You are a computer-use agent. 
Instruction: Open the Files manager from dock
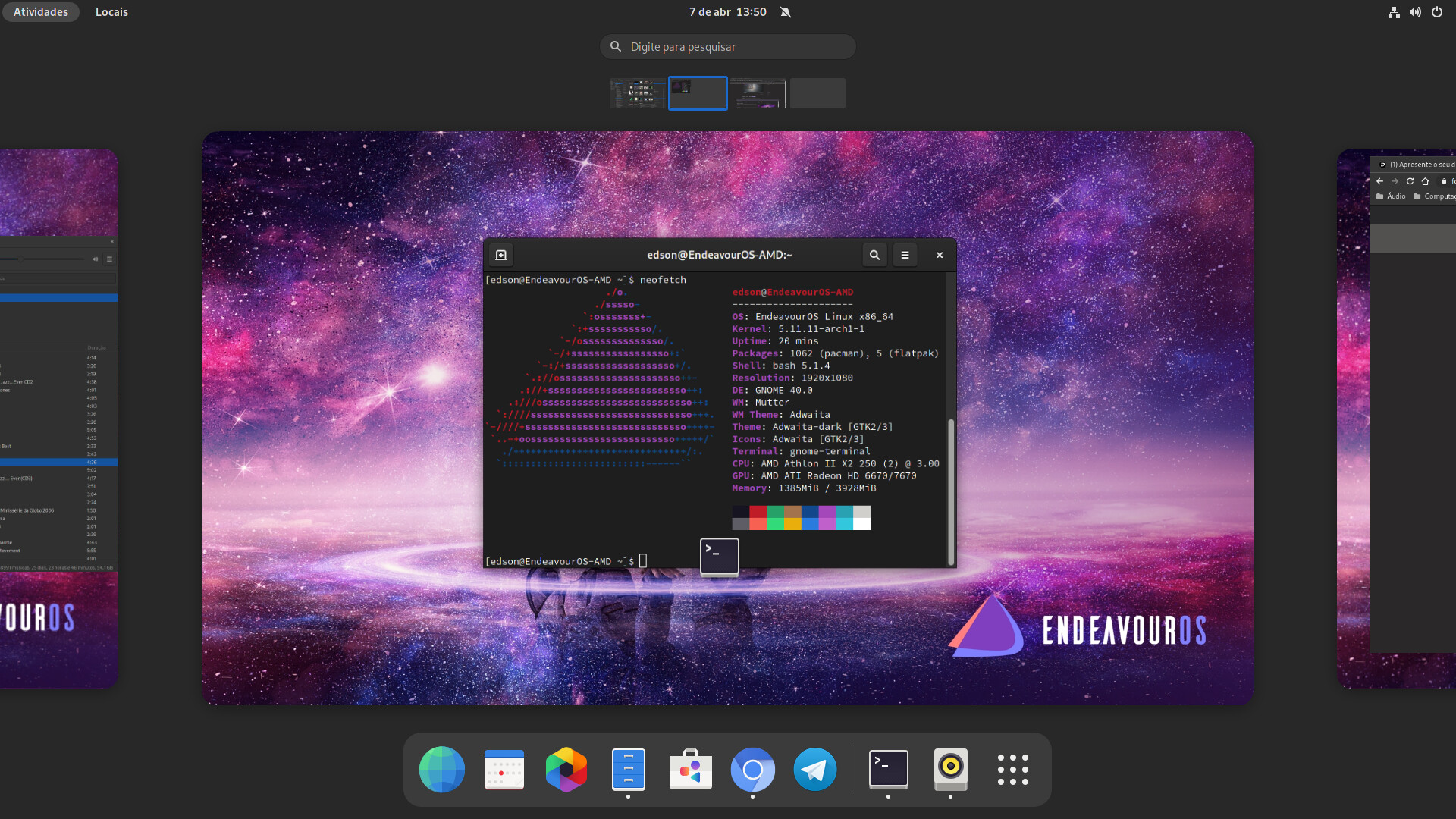click(x=629, y=770)
